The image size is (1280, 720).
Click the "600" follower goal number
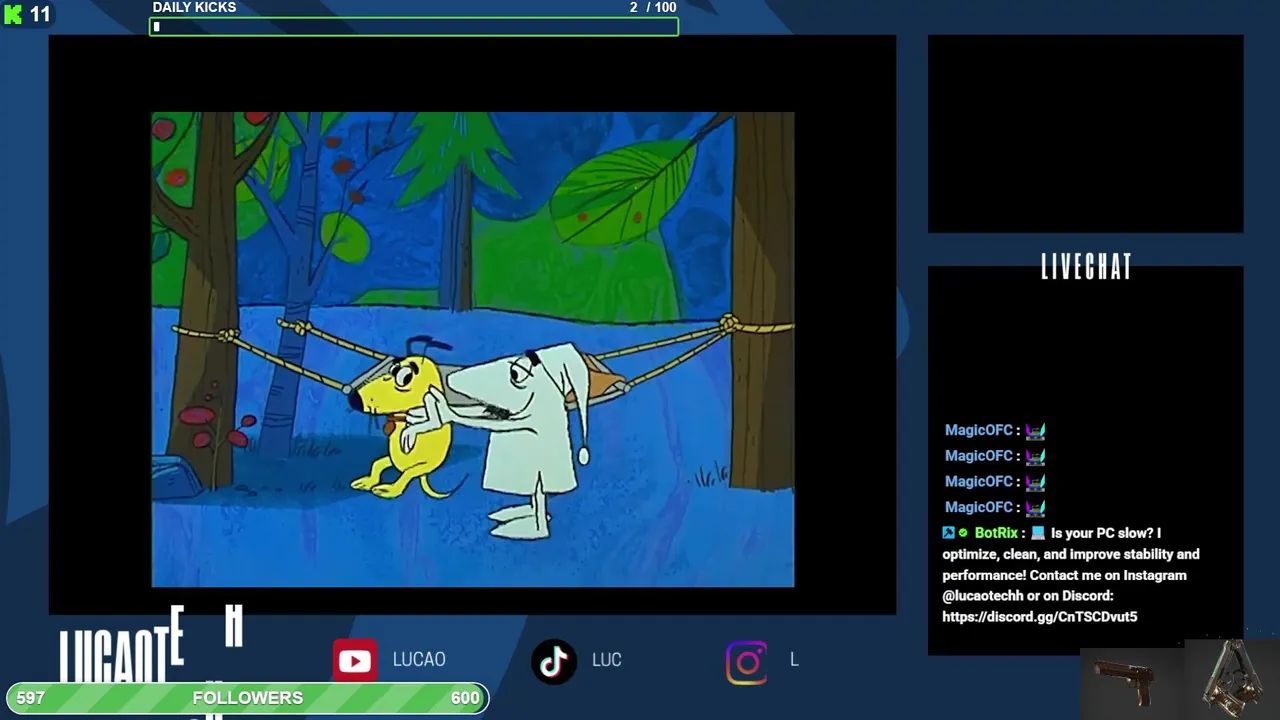click(465, 698)
